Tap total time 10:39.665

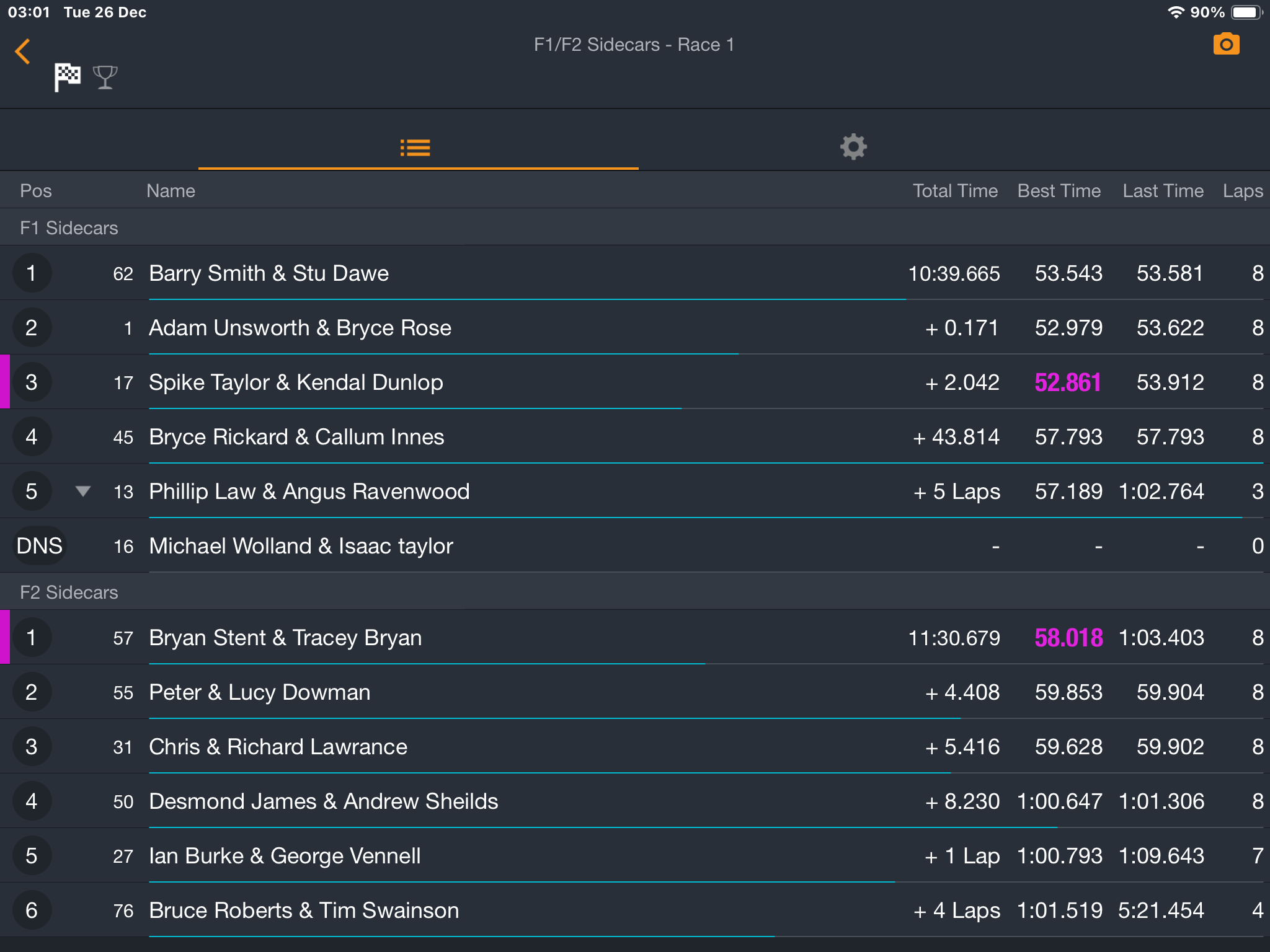(x=954, y=273)
